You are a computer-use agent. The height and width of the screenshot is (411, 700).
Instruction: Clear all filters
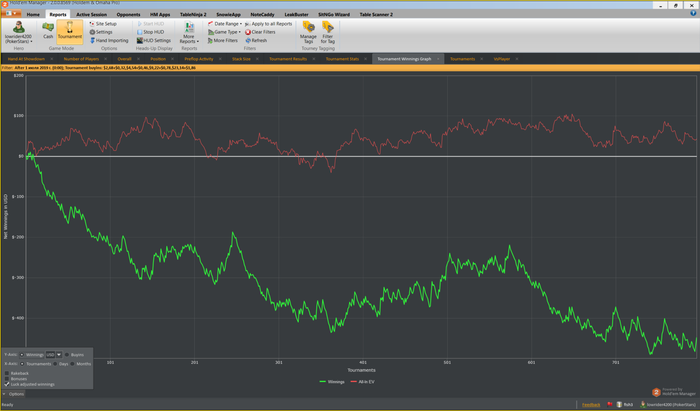pyautogui.click(x=260, y=32)
